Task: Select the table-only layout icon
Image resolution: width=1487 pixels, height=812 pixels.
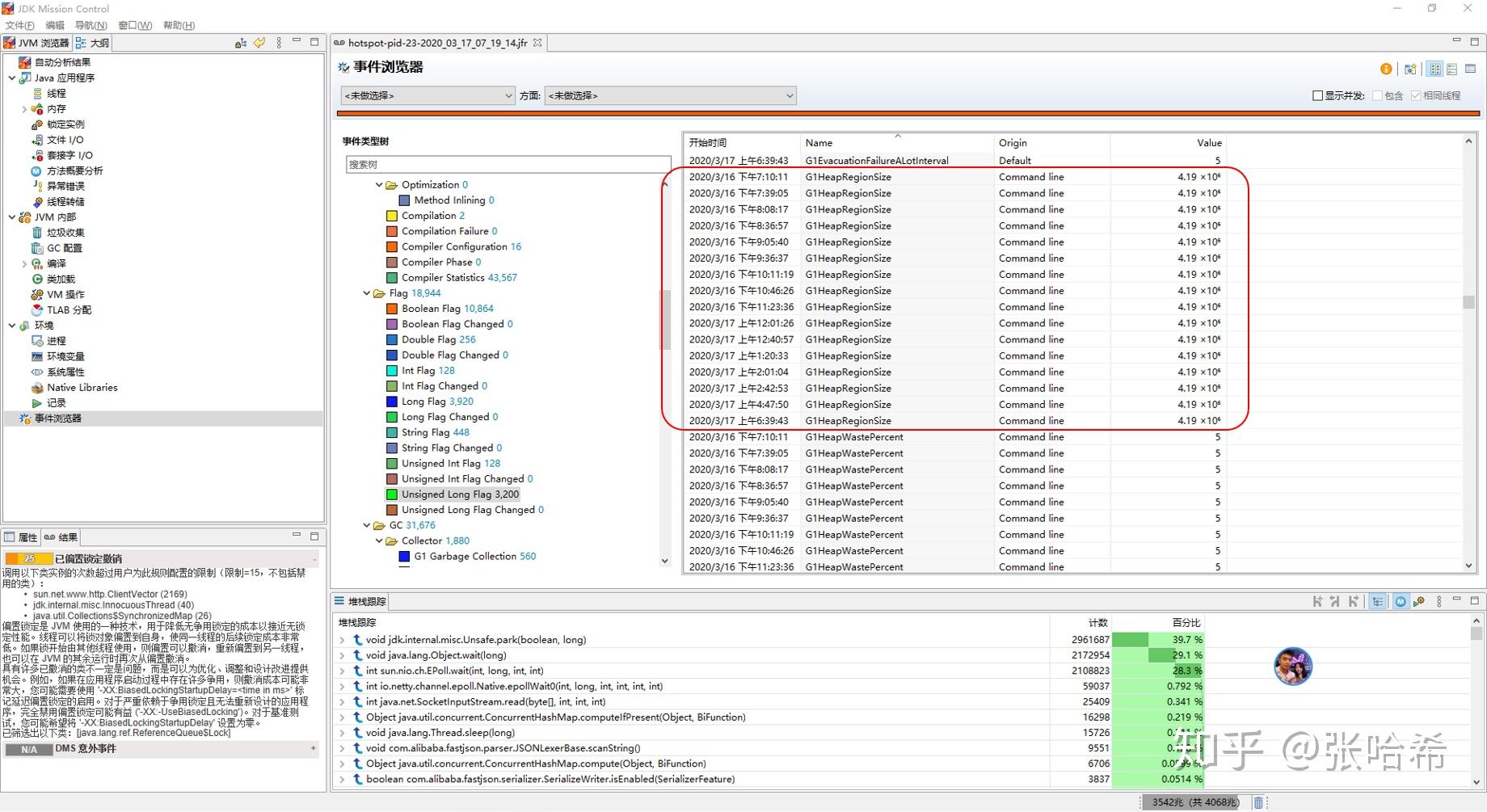Action: (1471, 69)
